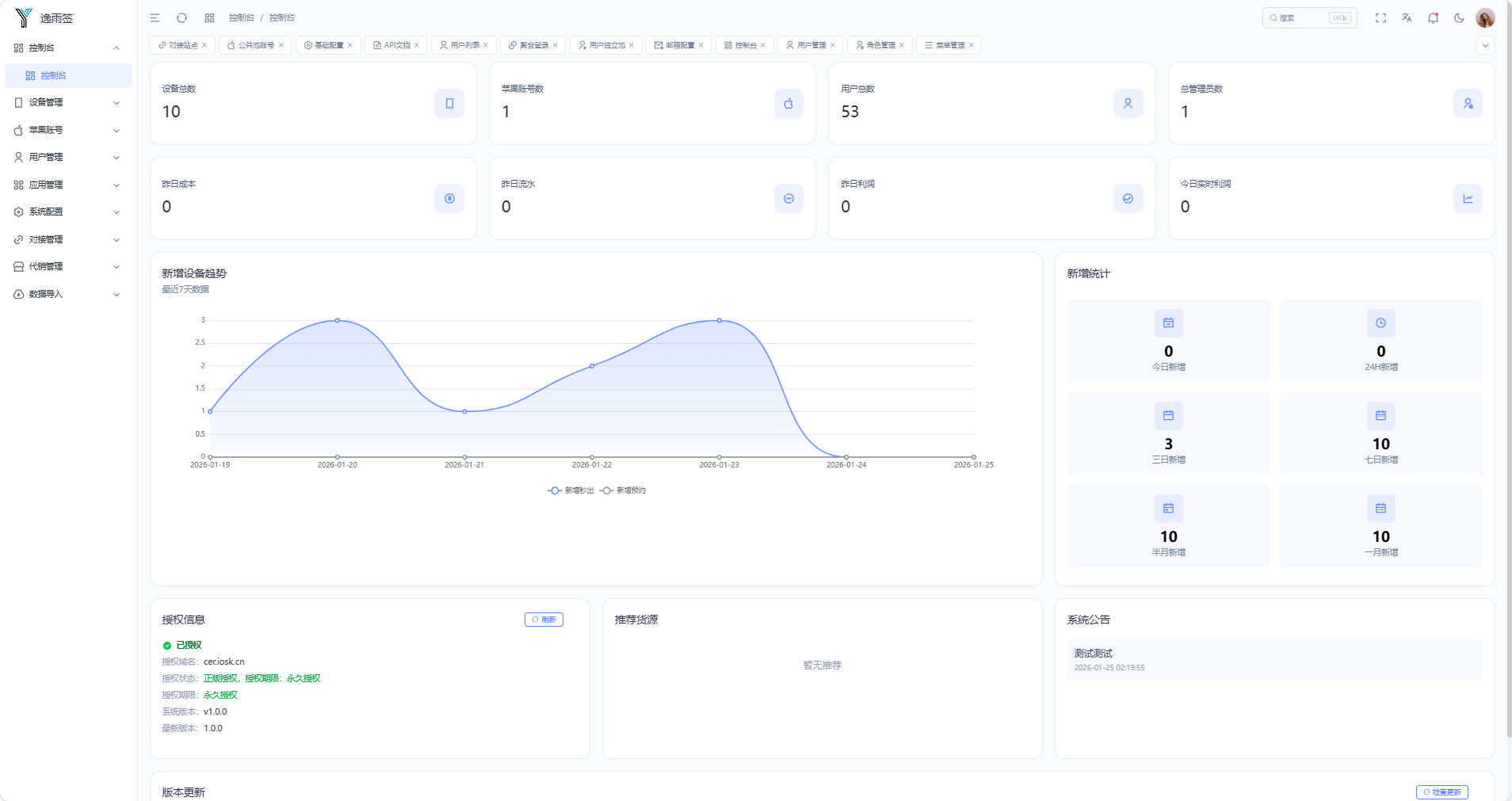Viewport: 1512px width, 801px height.
Task: Open the tab list dropdown chevron
Action: (x=1486, y=45)
